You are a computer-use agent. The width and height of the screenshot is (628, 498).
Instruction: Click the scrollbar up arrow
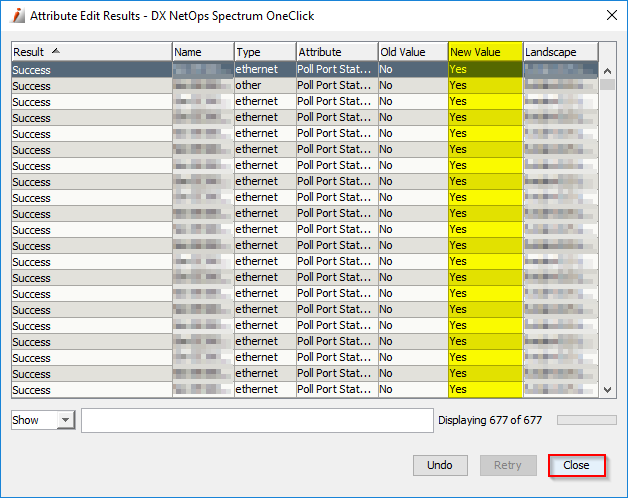(608, 71)
